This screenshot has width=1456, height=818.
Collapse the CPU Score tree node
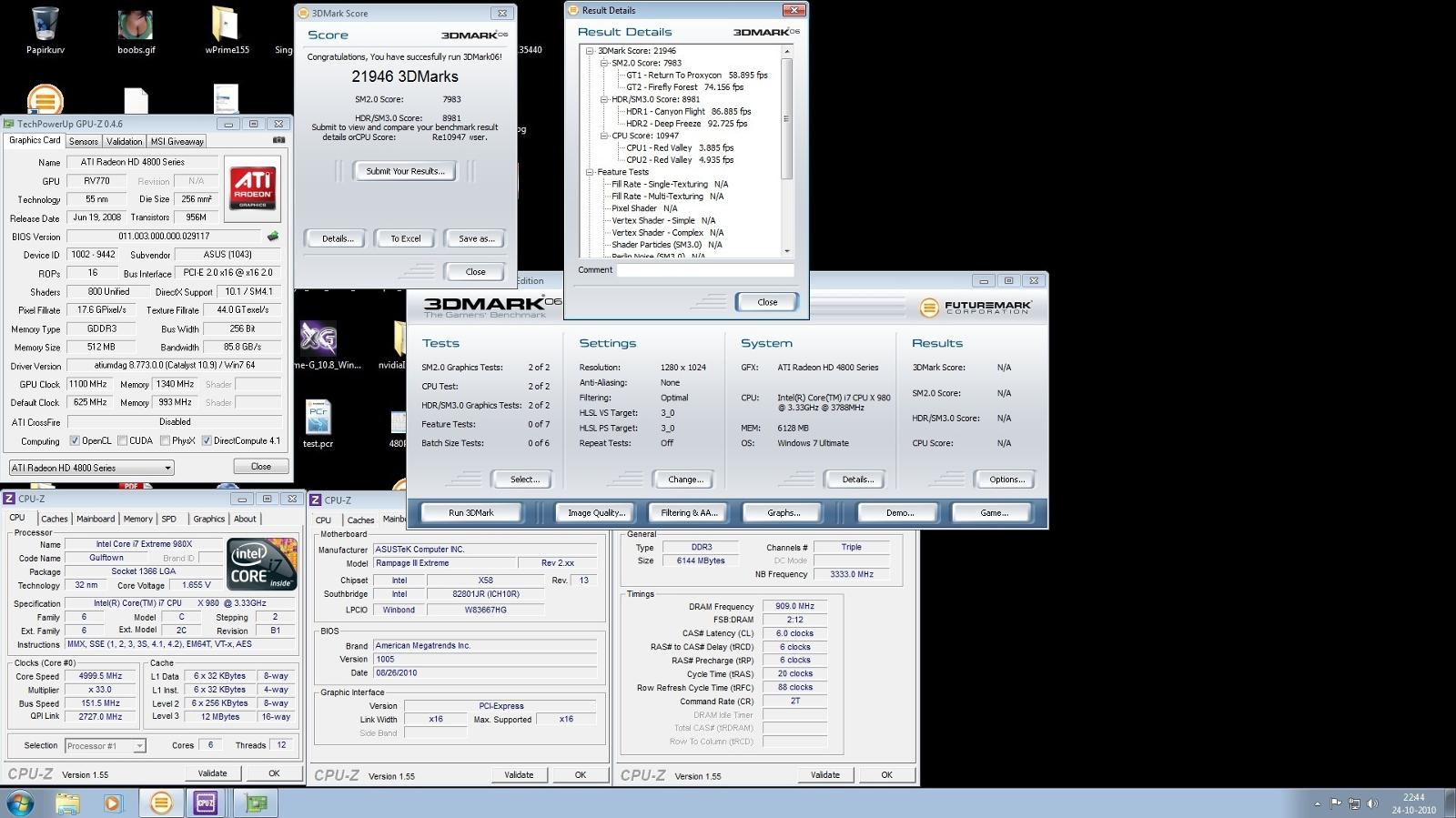point(603,136)
